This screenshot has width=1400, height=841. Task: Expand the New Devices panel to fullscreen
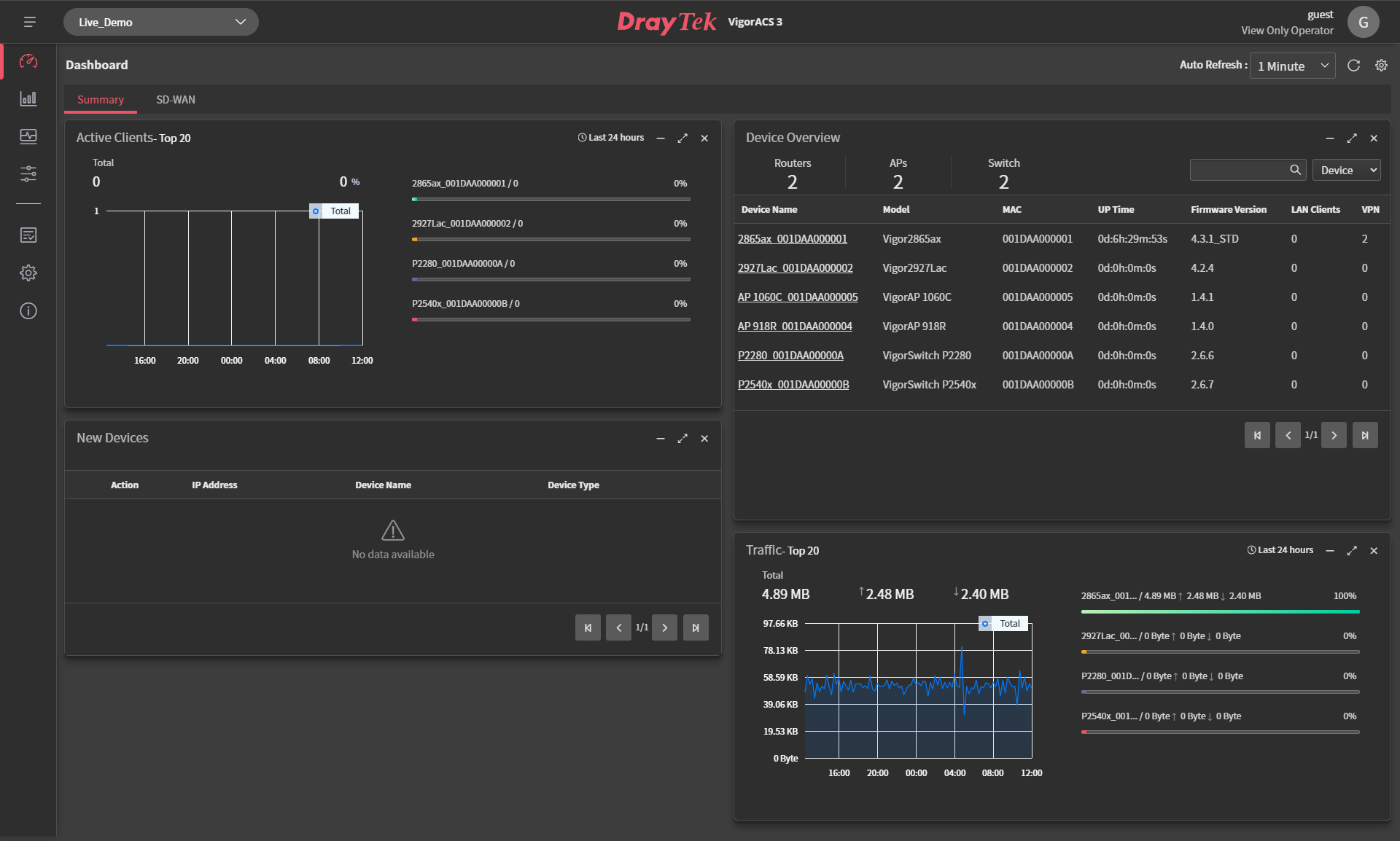[x=682, y=438]
